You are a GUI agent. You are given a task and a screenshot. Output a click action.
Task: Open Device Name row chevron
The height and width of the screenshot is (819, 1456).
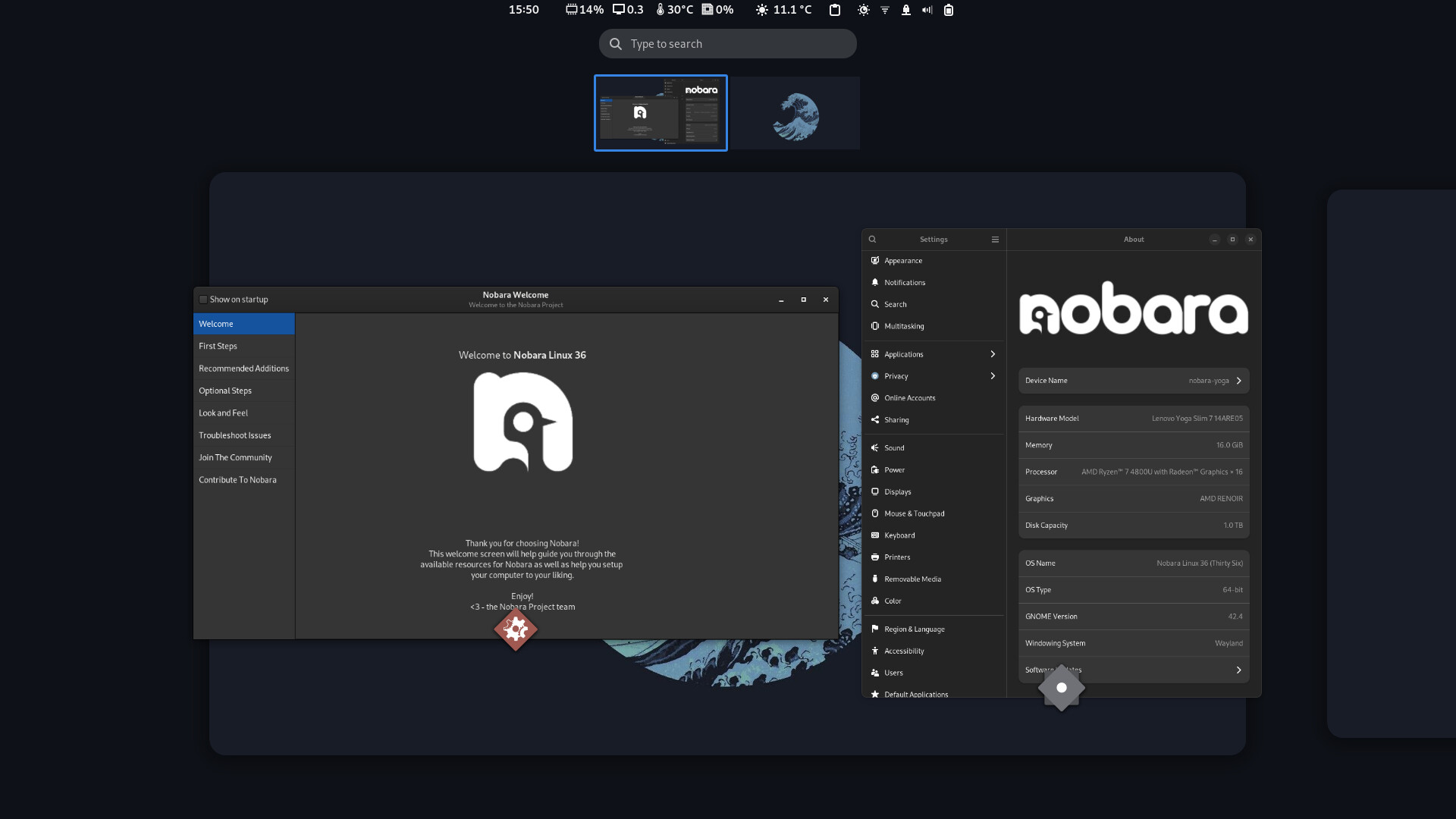pyautogui.click(x=1239, y=381)
